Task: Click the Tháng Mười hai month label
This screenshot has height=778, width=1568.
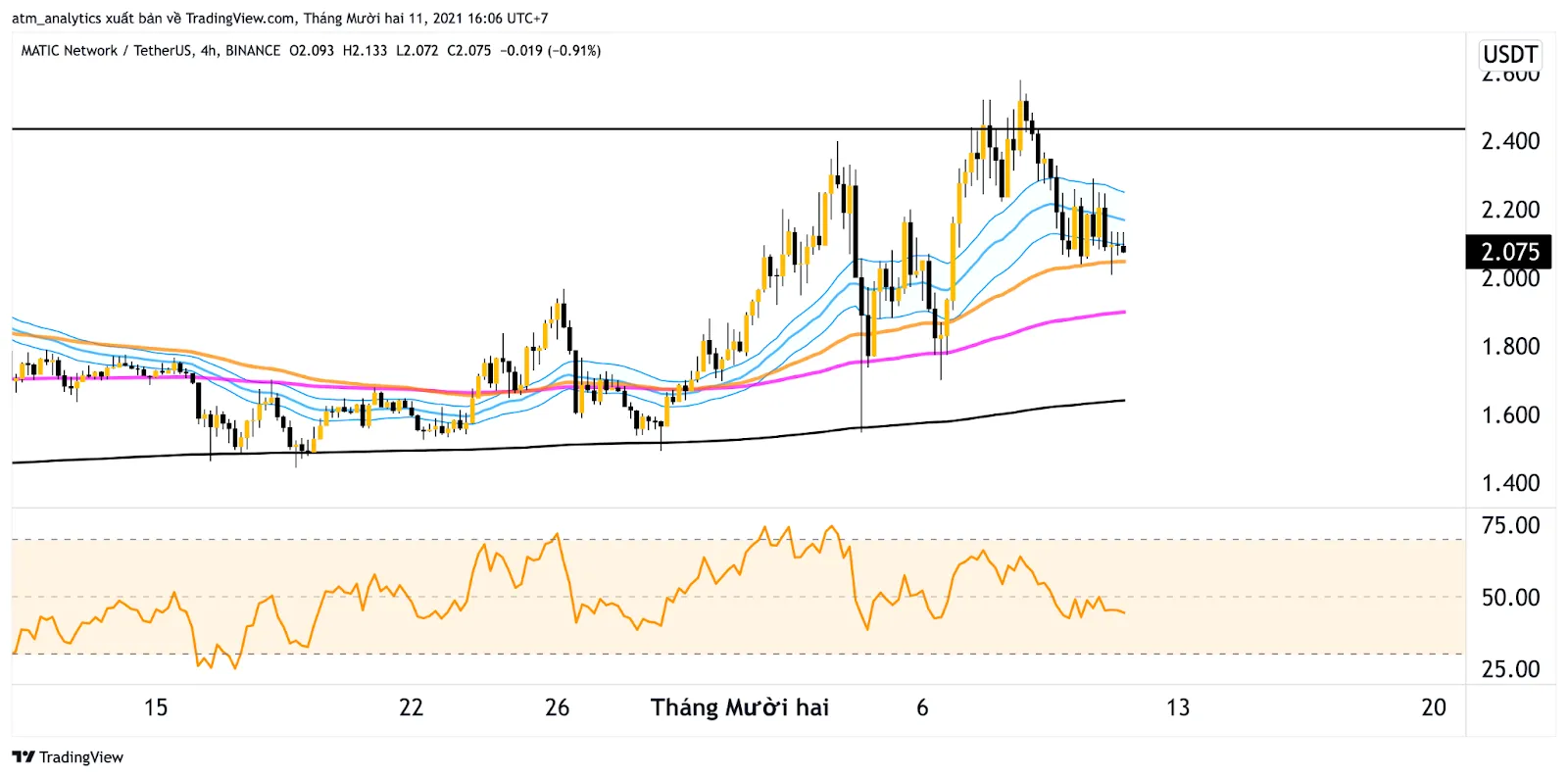Action: tap(740, 707)
